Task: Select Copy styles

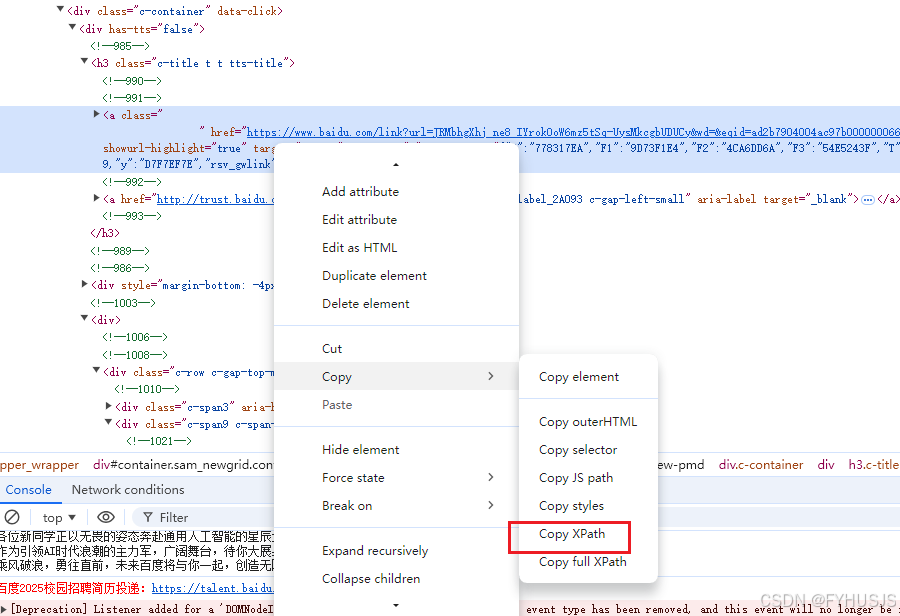Action: tap(588, 506)
